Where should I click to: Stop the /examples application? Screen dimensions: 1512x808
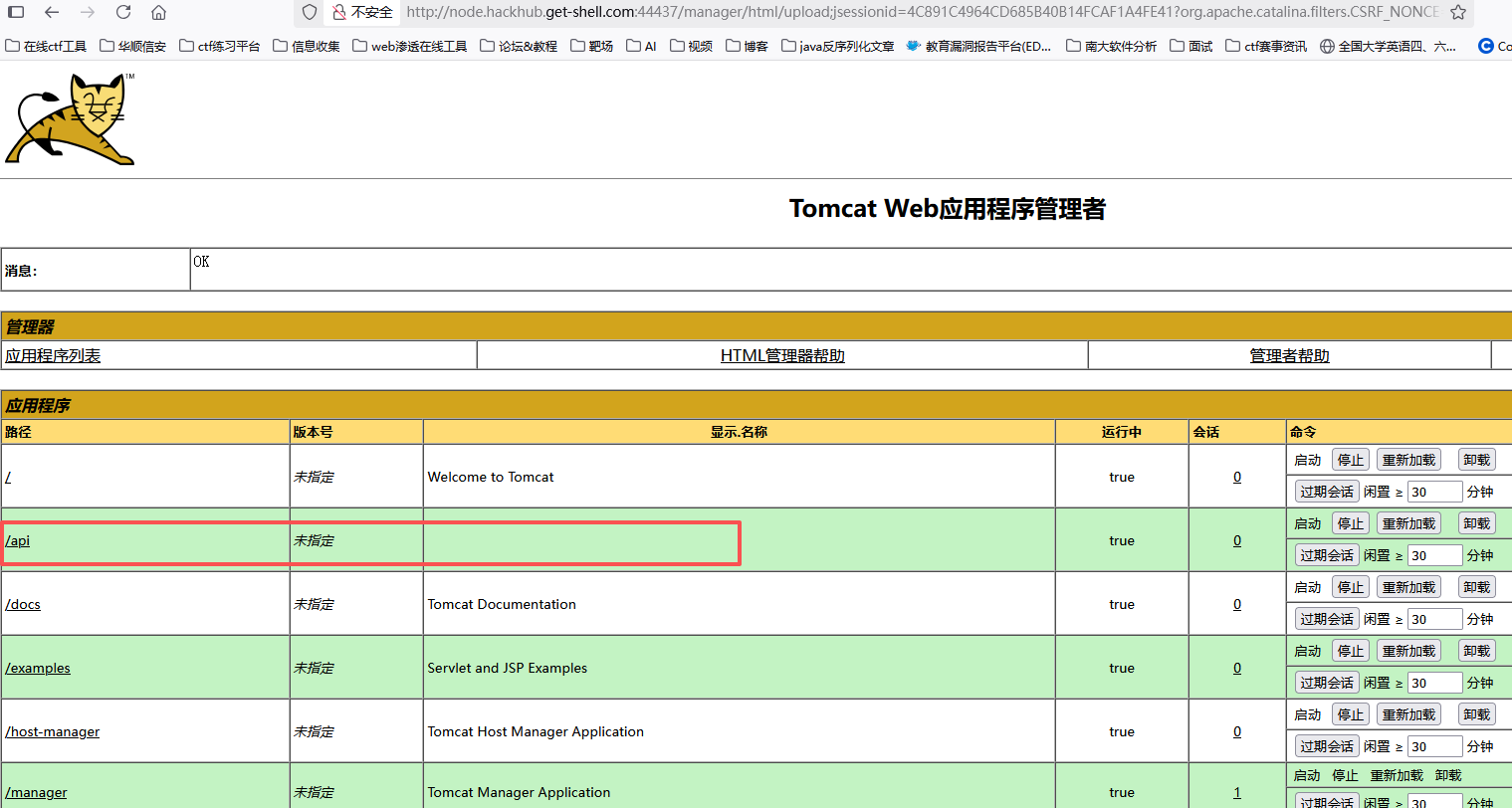point(1351,651)
